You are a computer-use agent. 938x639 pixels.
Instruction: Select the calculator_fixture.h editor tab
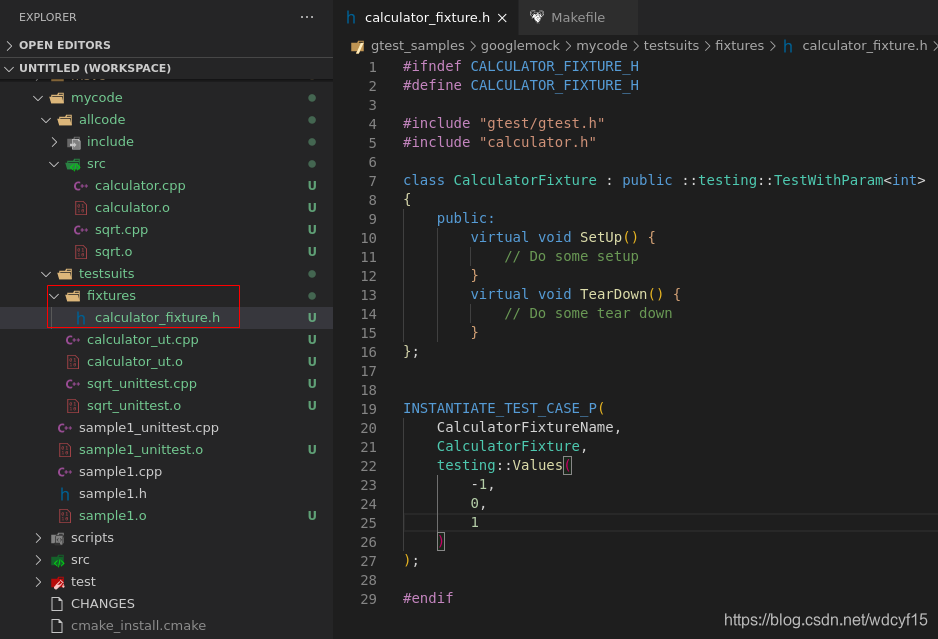click(427, 18)
